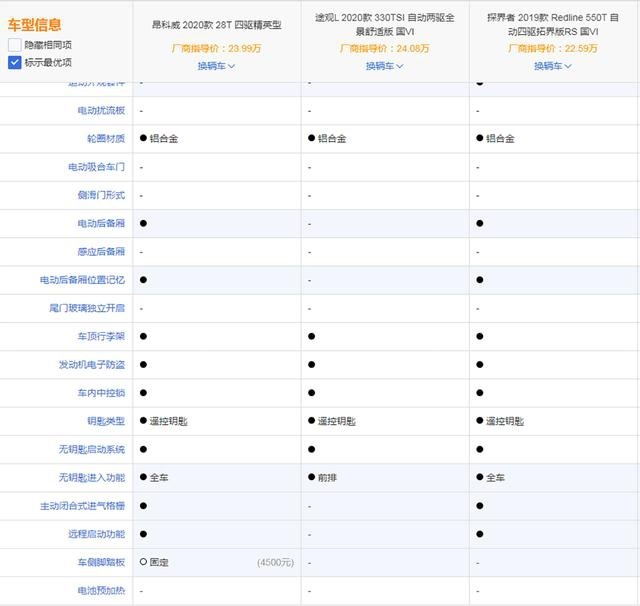
Task: Open the 途观L 2020款 330TSI model title
Action: click(x=384, y=24)
